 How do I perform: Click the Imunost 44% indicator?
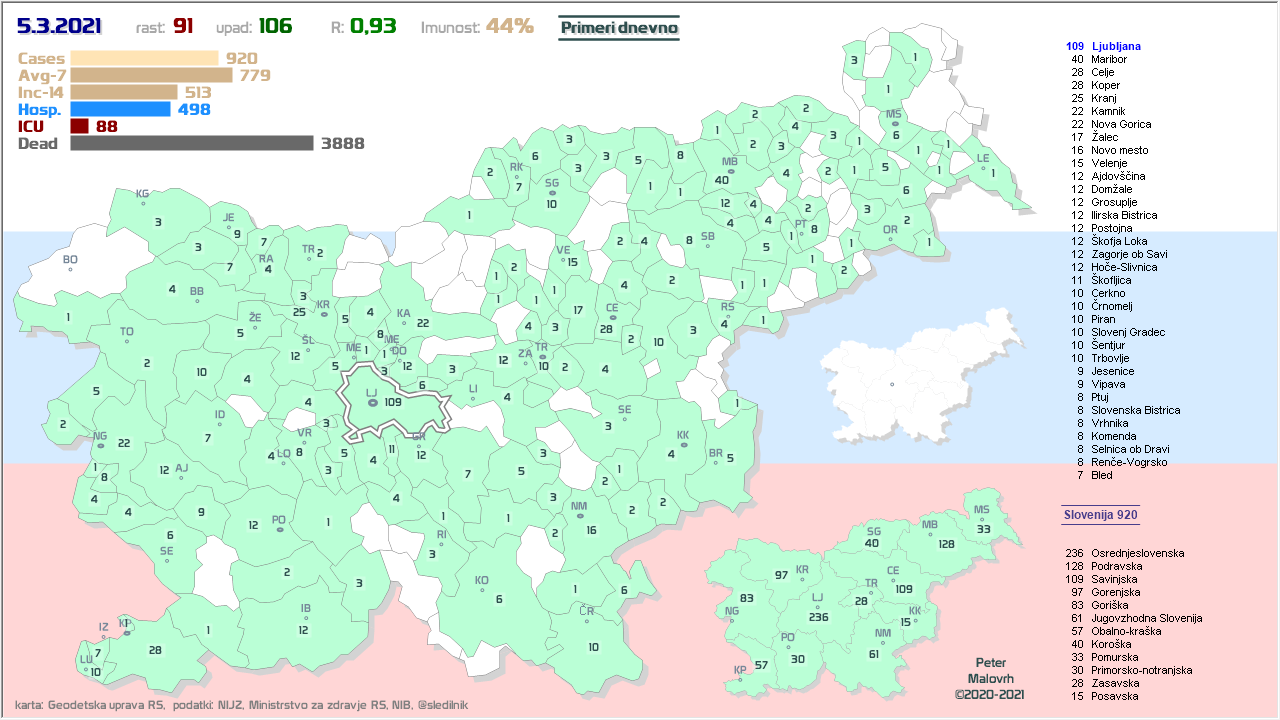click(477, 27)
